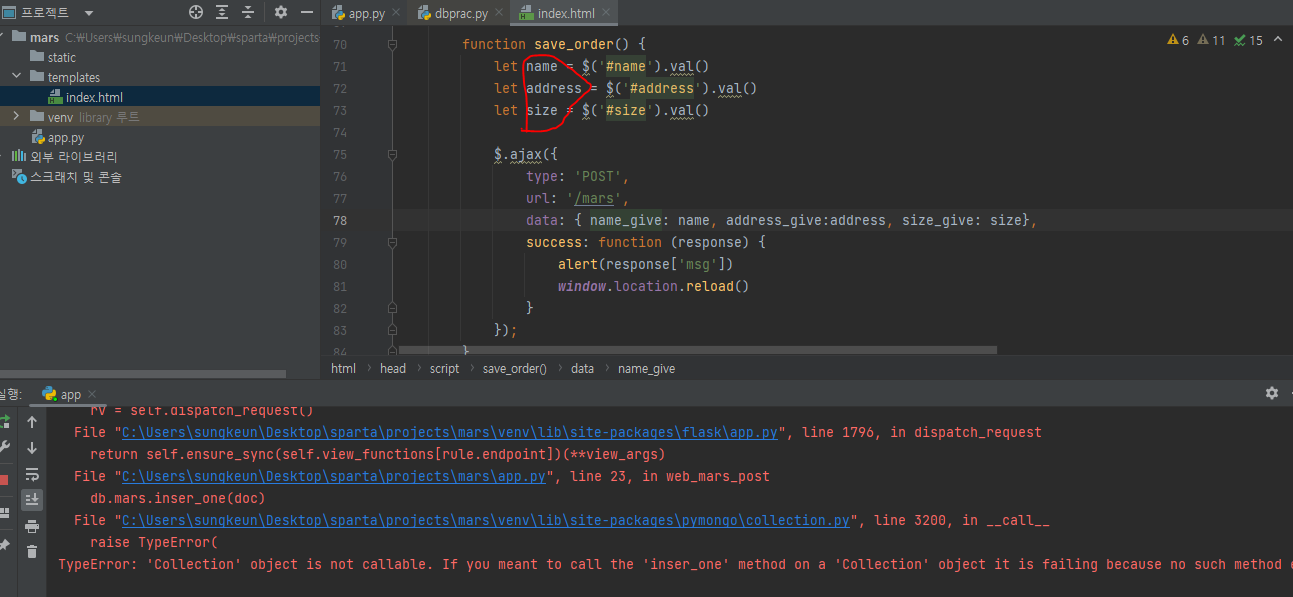Click the script breadcrumb
1293x597 pixels.
pyautogui.click(x=445, y=369)
